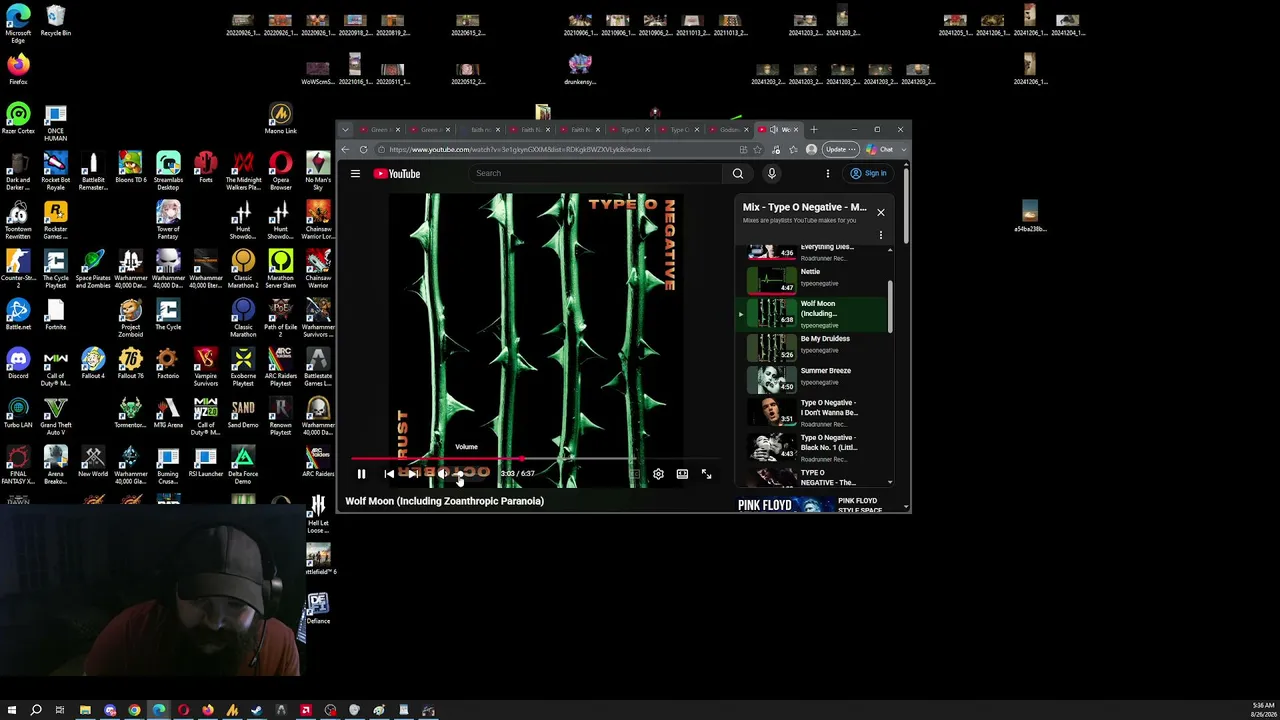Open the YouTube guide hamburger menu
The width and height of the screenshot is (1280, 720).
point(355,173)
